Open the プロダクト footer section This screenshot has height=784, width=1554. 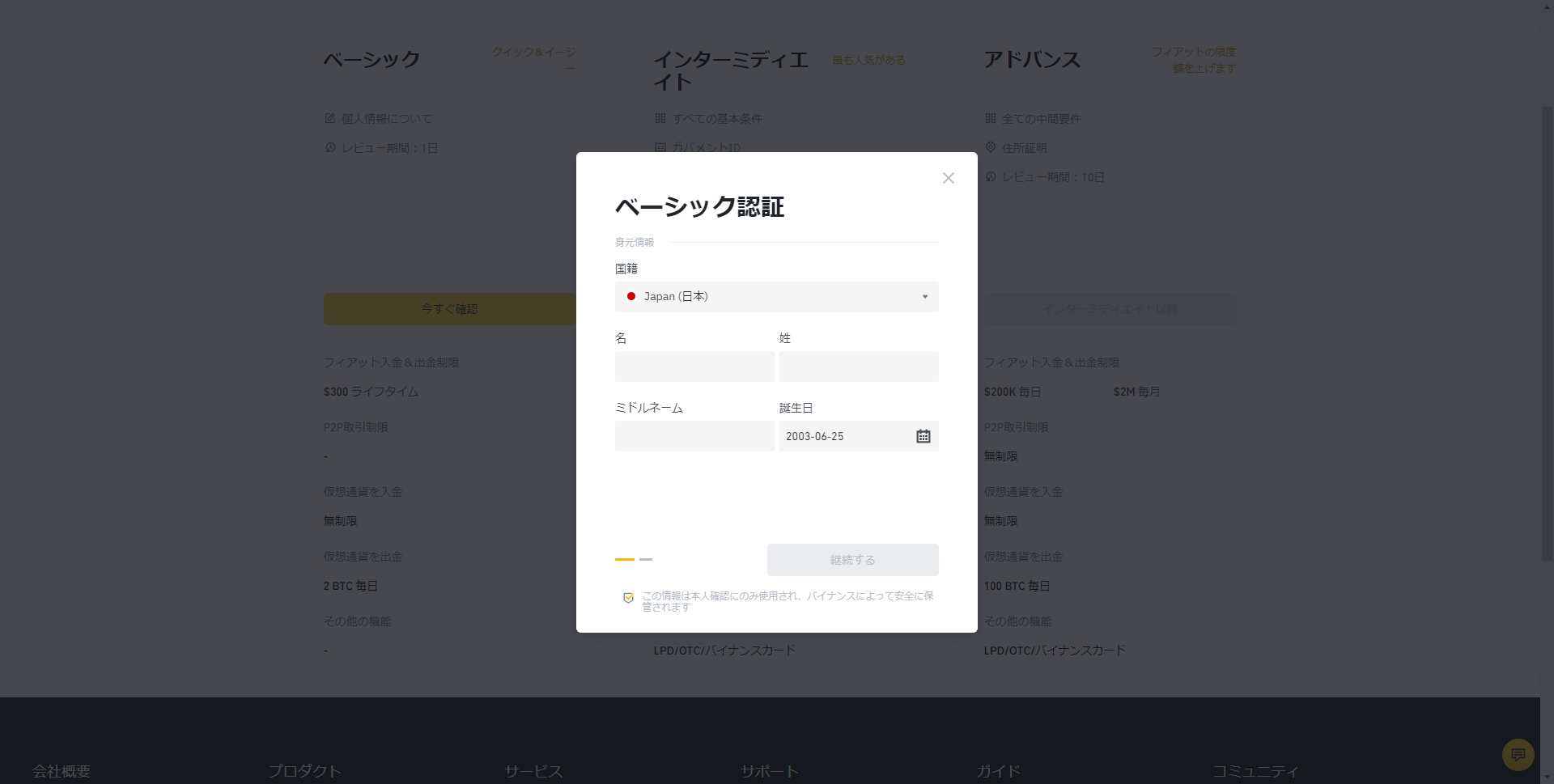[x=304, y=771]
